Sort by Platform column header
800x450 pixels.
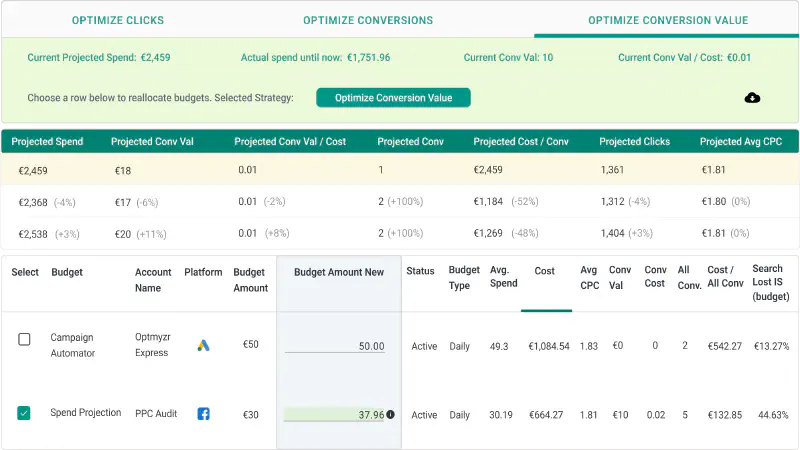203,272
